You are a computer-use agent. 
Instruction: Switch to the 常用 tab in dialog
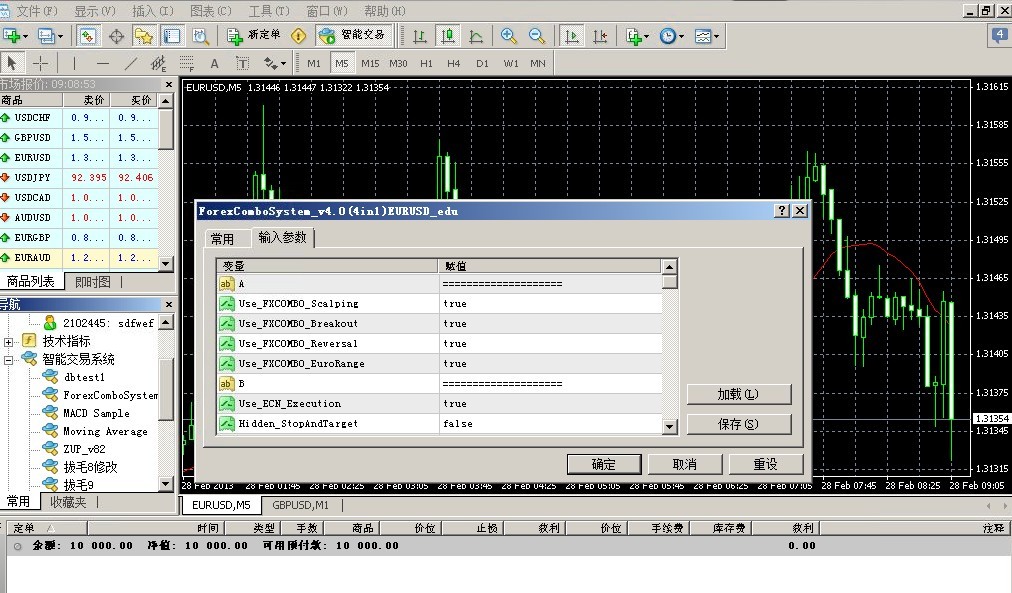pos(222,239)
